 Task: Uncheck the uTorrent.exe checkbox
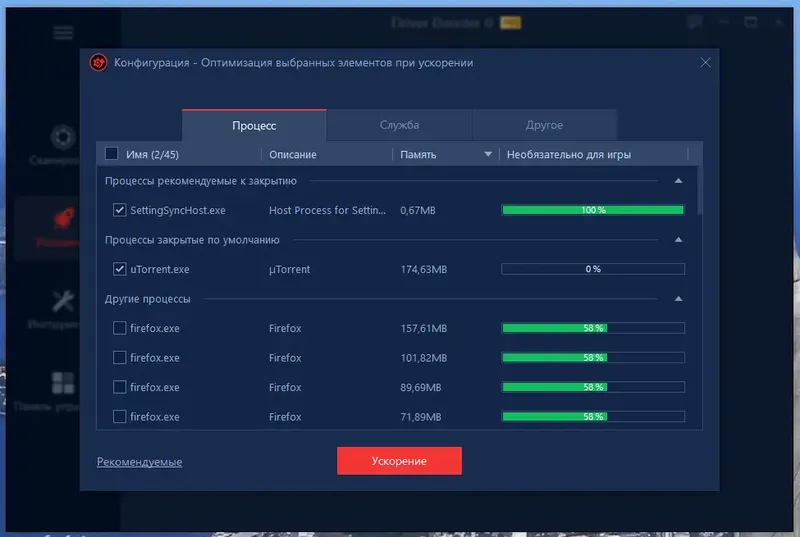[119, 269]
